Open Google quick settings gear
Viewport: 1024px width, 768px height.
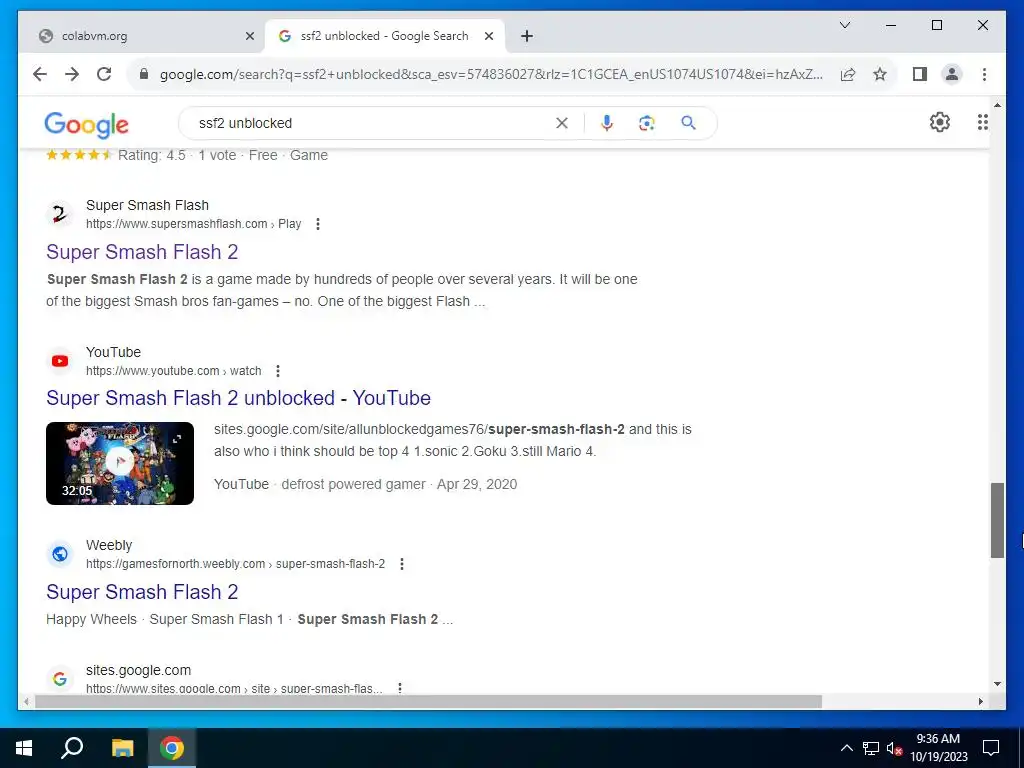939,122
